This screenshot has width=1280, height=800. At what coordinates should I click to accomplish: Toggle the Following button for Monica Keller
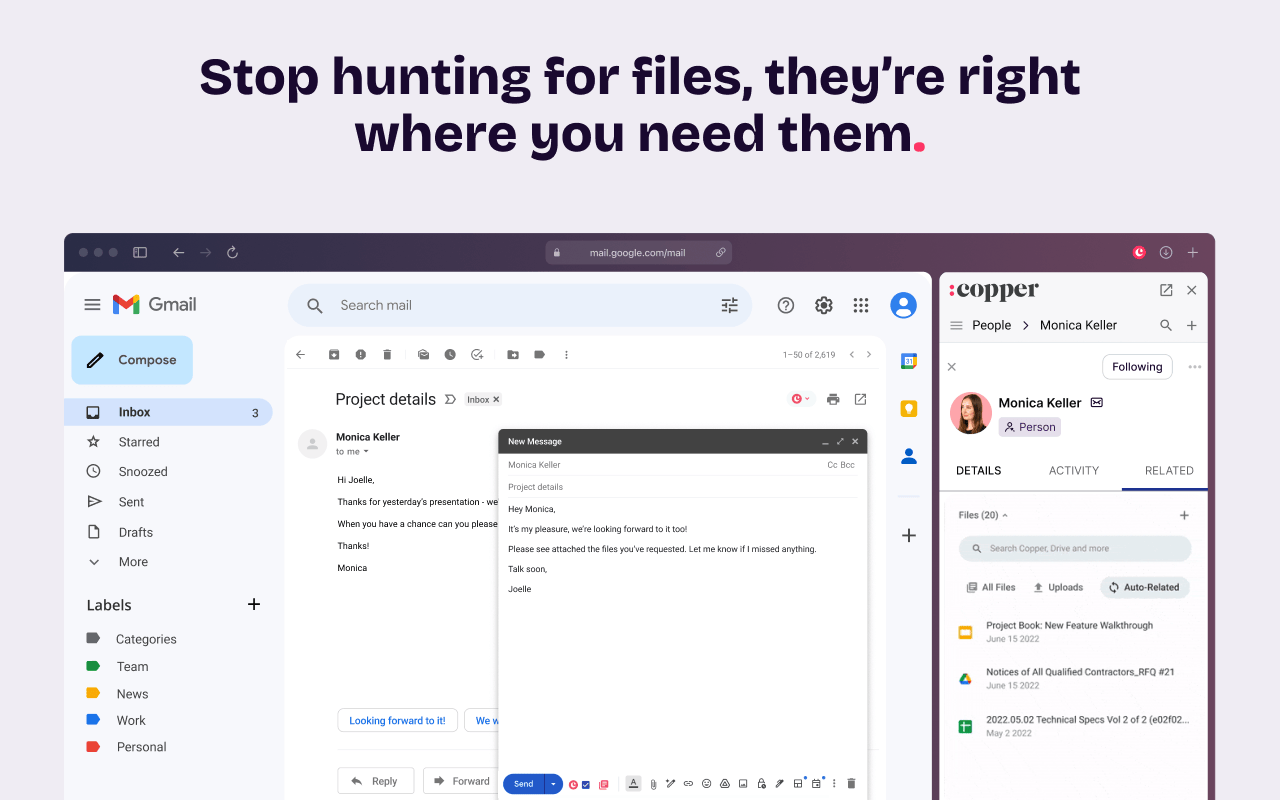click(x=1137, y=367)
